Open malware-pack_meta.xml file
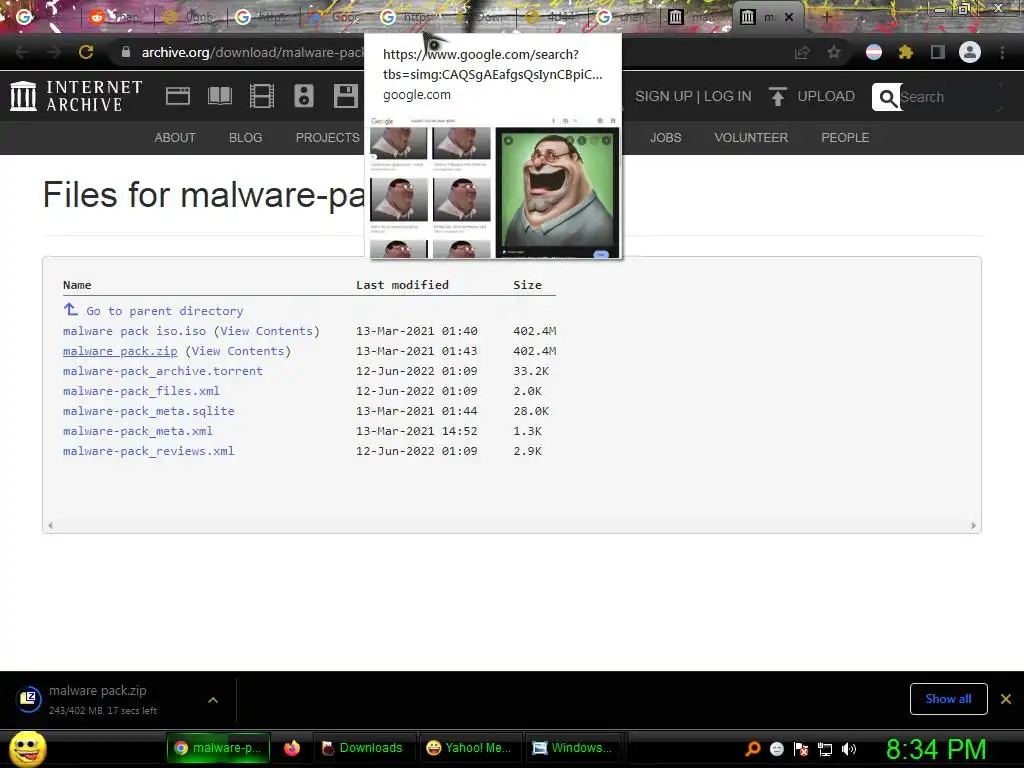The height and width of the screenshot is (768, 1024). (x=138, y=431)
